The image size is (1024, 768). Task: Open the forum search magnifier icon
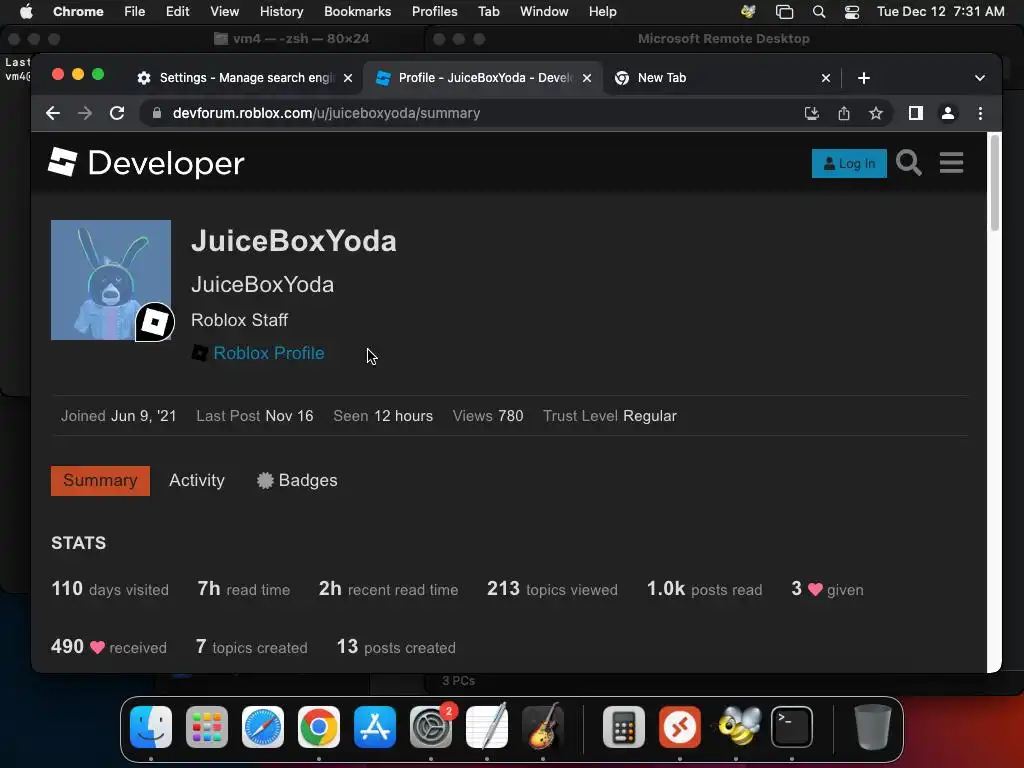[908, 163]
